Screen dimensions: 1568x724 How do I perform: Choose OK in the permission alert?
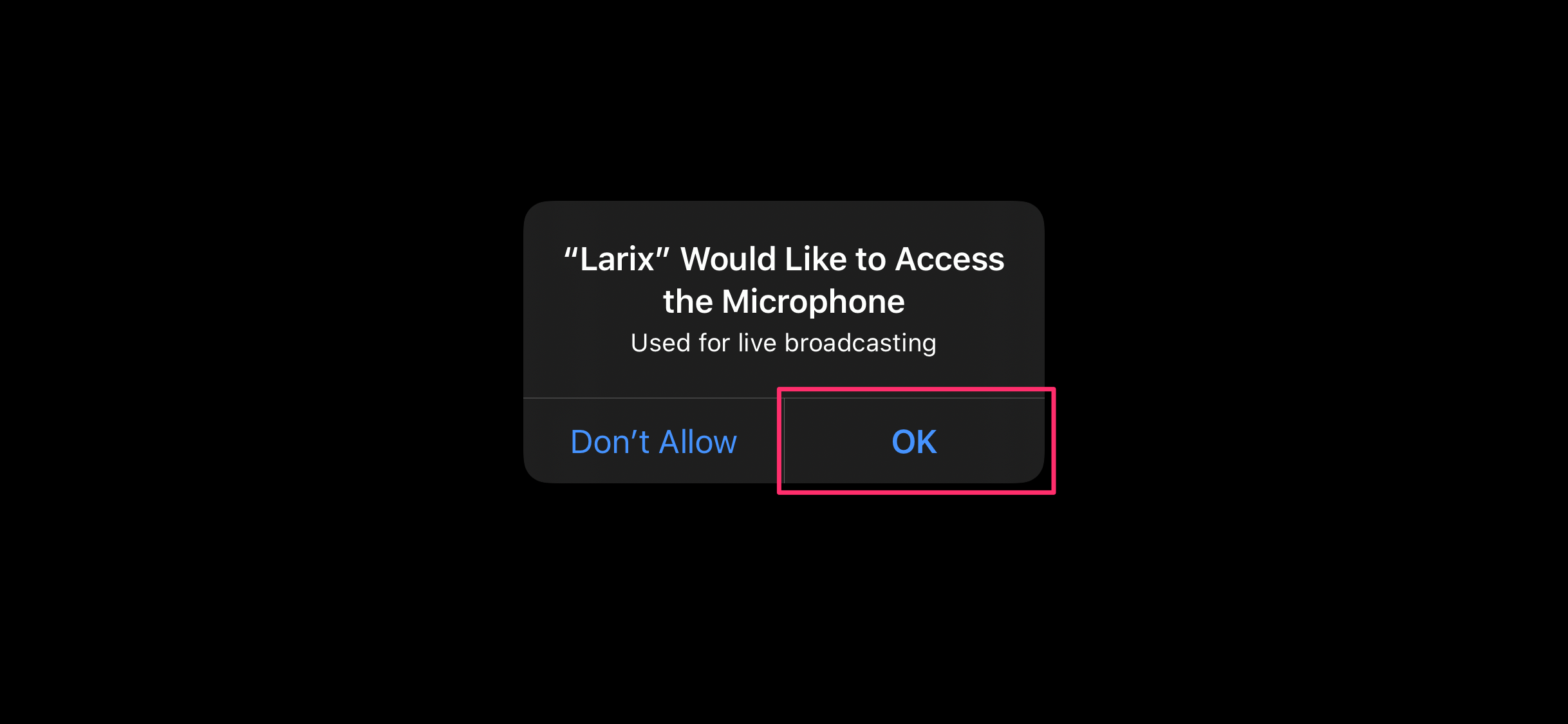tap(914, 441)
